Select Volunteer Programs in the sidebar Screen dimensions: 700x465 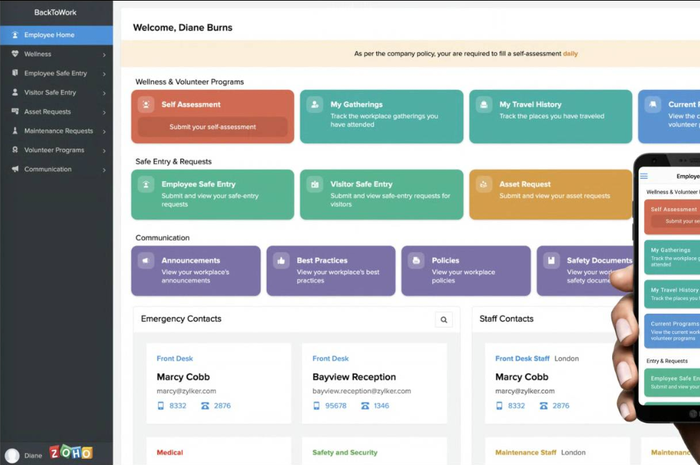click(56, 150)
